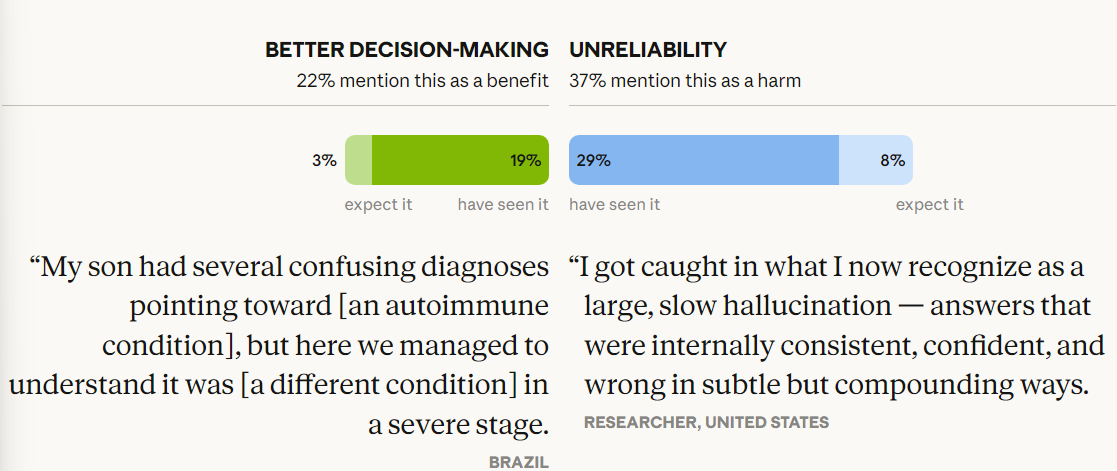Click the 3% label beside the green bar
The image size is (1117, 471).
pos(323,160)
